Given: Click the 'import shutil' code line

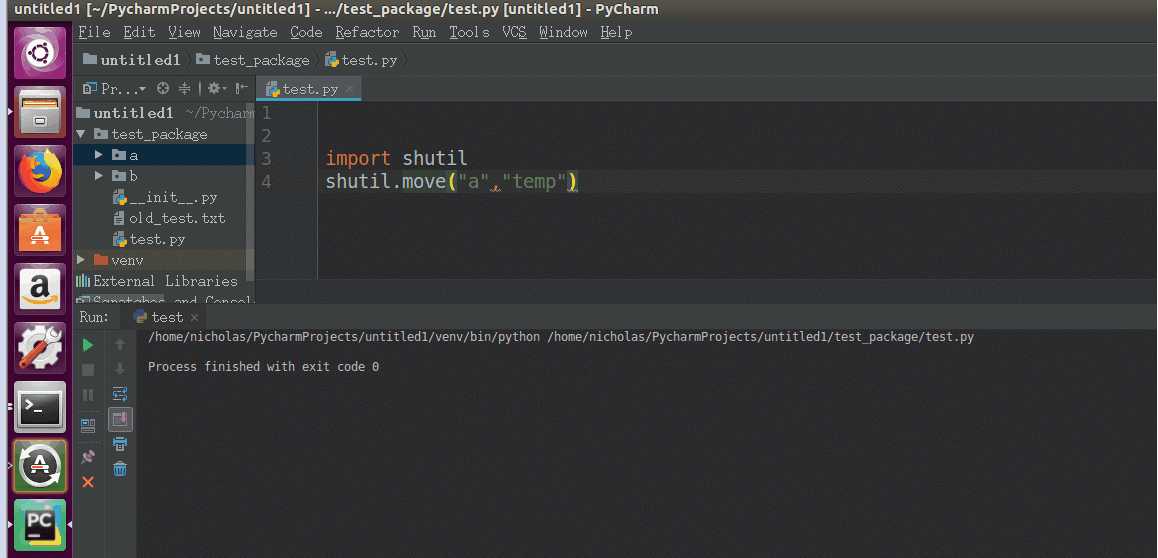Looking at the screenshot, I should click(x=397, y=159).
